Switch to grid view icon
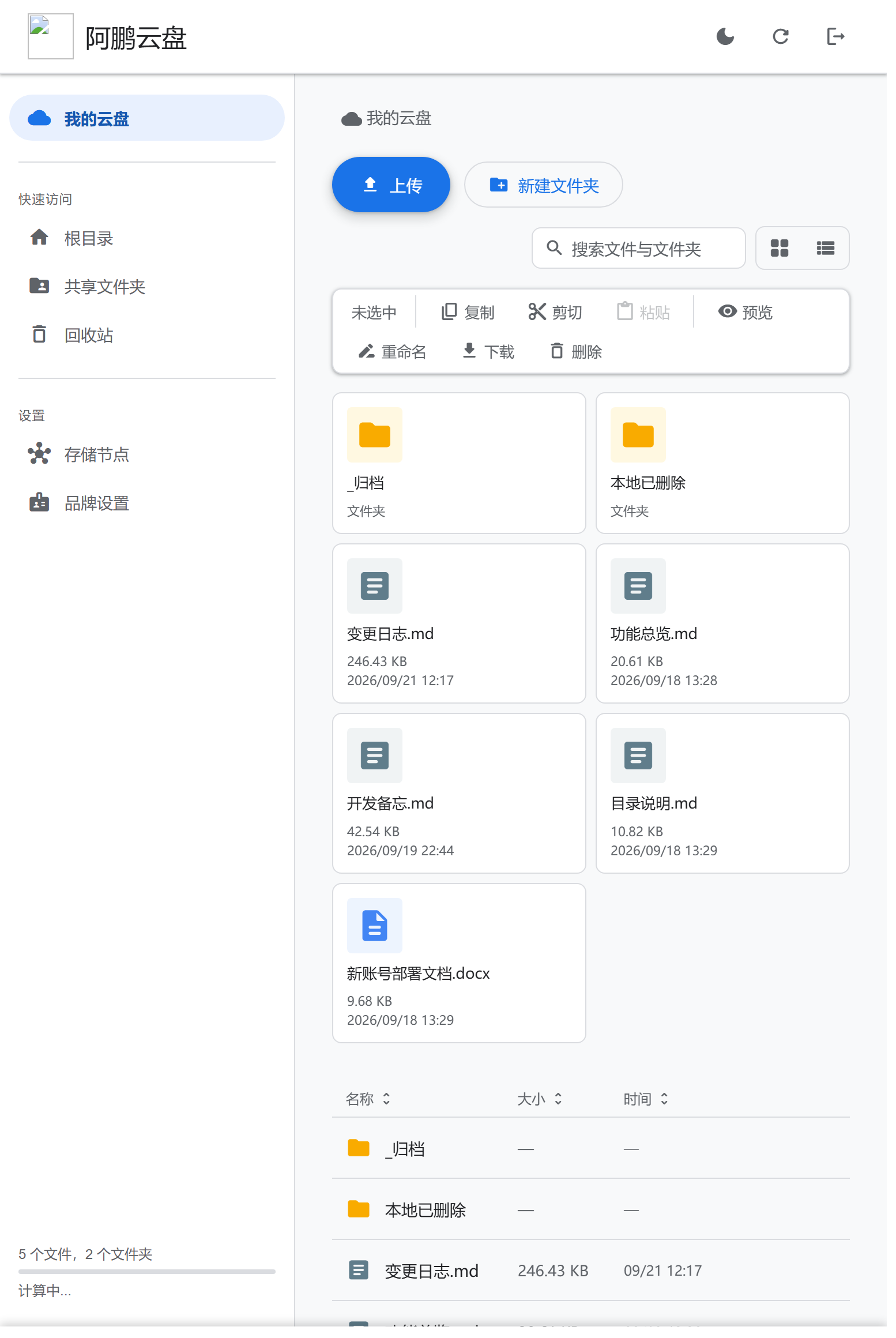 (779, 248)
